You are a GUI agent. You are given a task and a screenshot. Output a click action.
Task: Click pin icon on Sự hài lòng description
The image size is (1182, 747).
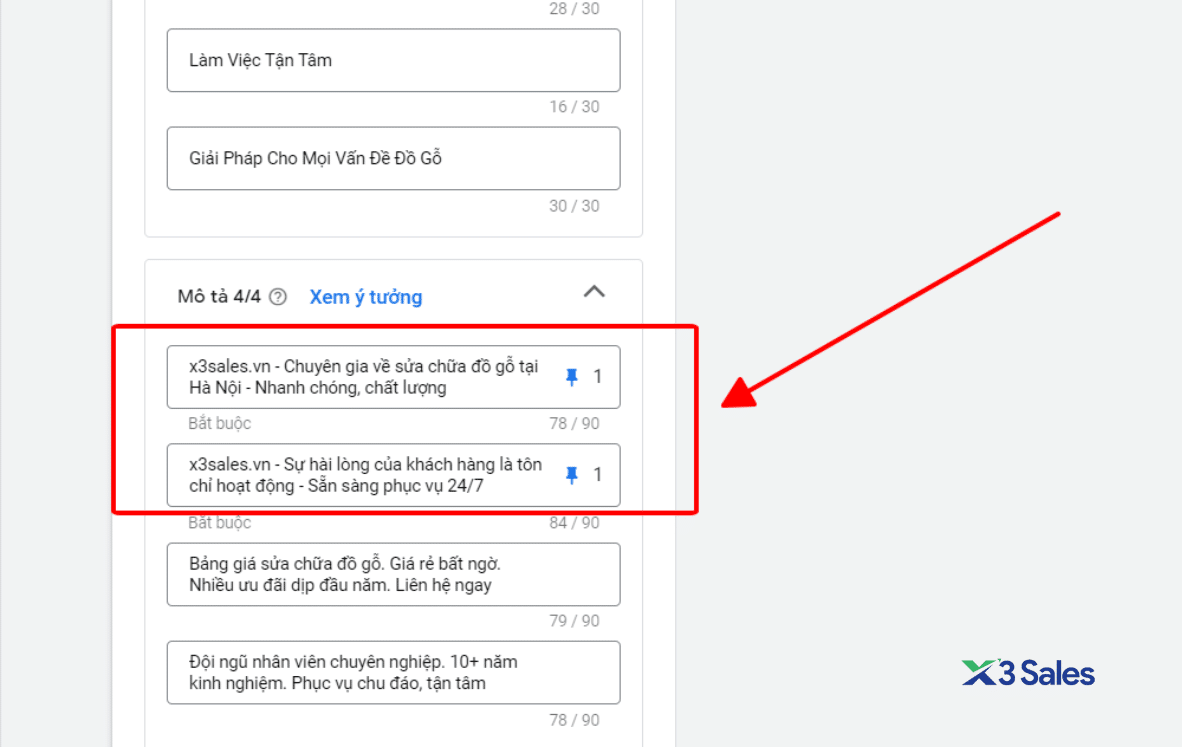click(x=572, y=475)
